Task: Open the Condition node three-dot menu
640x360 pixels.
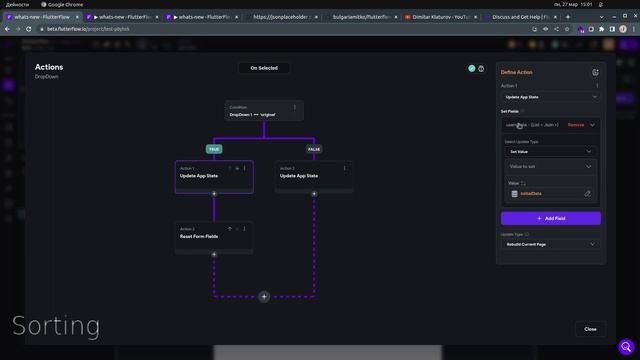Action: click(x=295, y=107)
